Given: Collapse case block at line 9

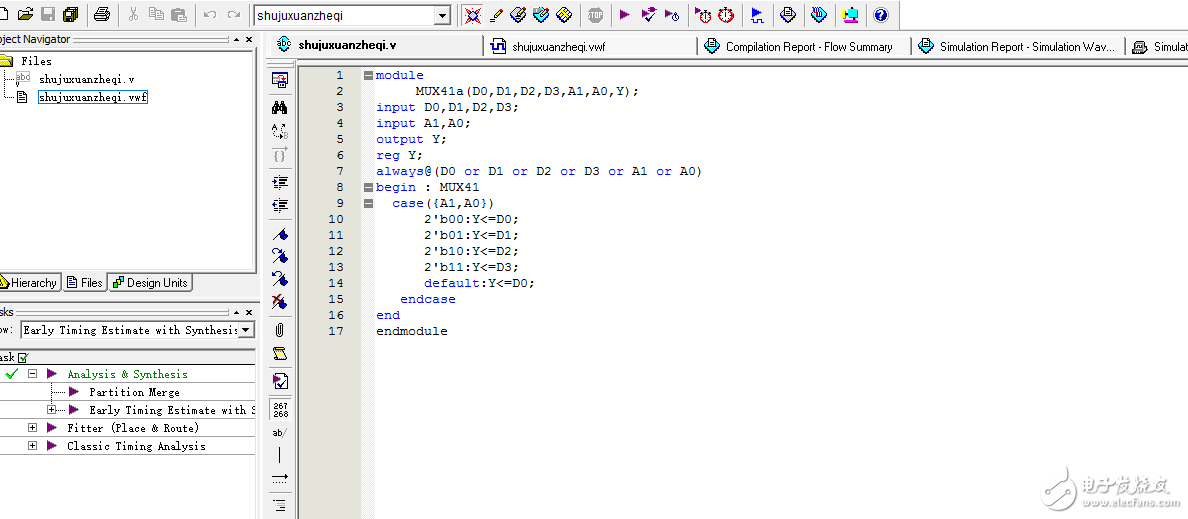Looking at the screenshot, I should 368,203.
